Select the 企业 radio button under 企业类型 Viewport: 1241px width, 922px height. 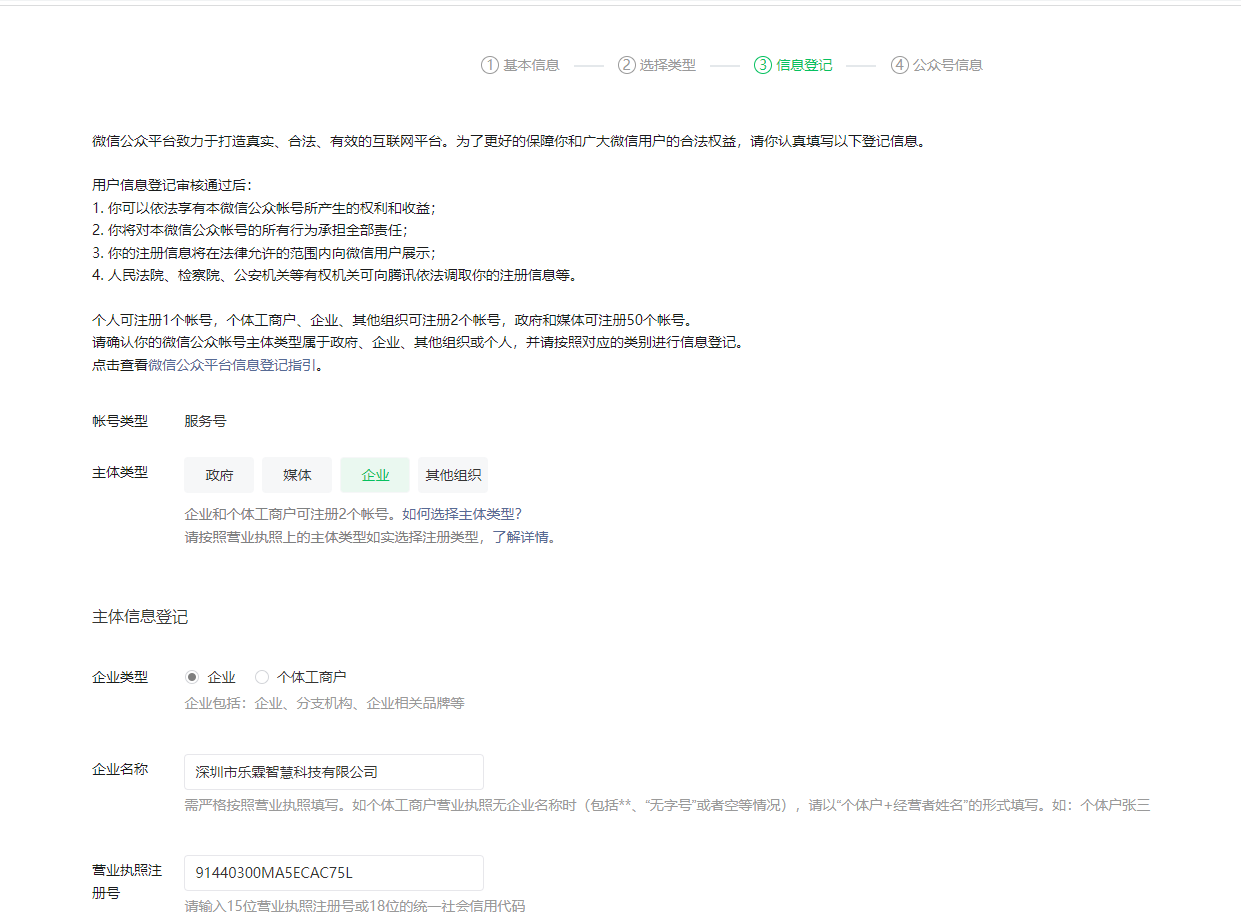click(192, 677)
